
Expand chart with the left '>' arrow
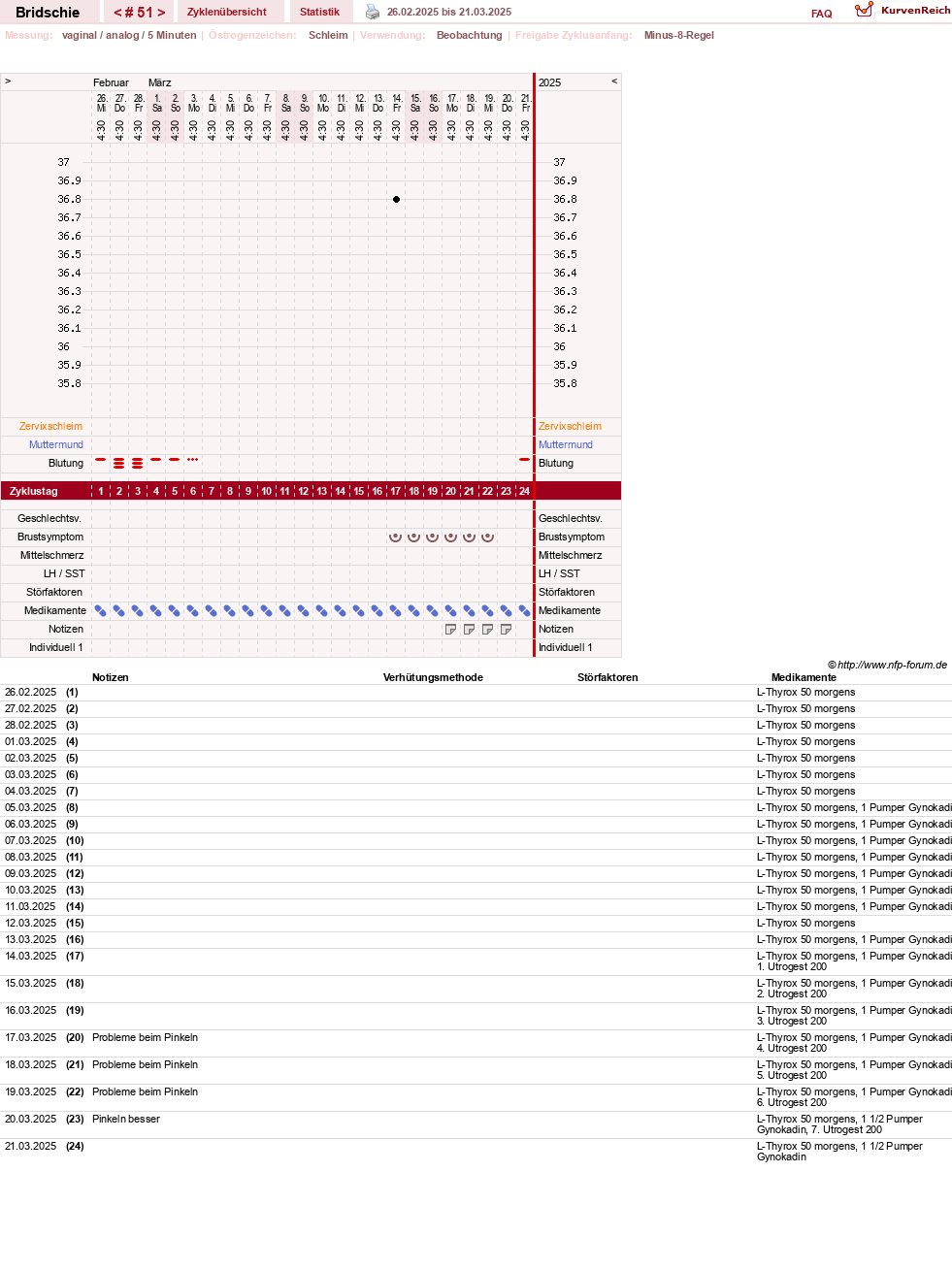pos(8,81)
